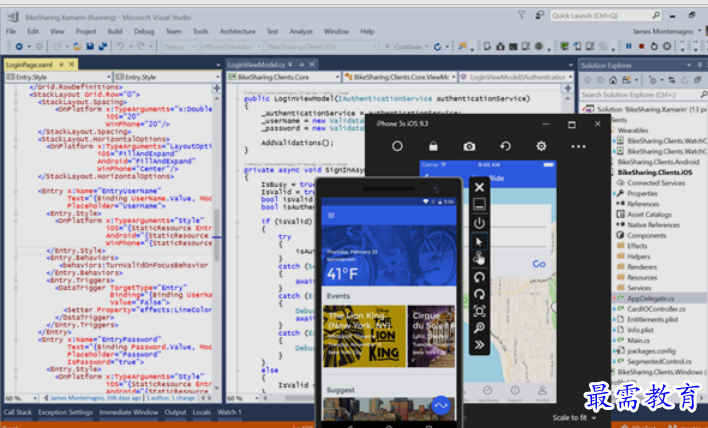Open the Debug configuration dropdown
The width and height of the screenshot is (708, 428).
(x=179, y=47)
